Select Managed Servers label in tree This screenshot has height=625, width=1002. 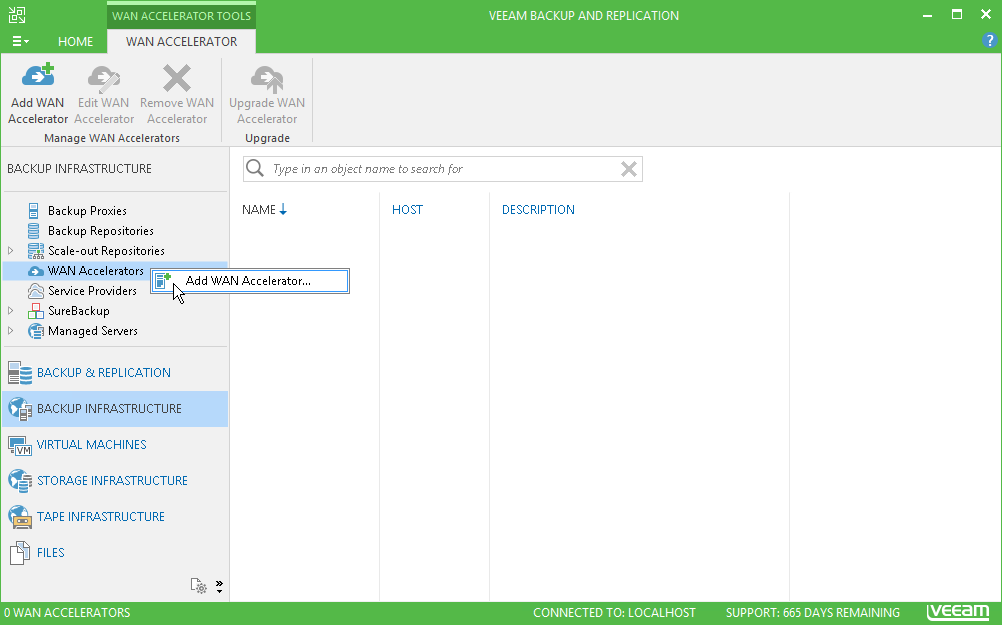[93, 331]
